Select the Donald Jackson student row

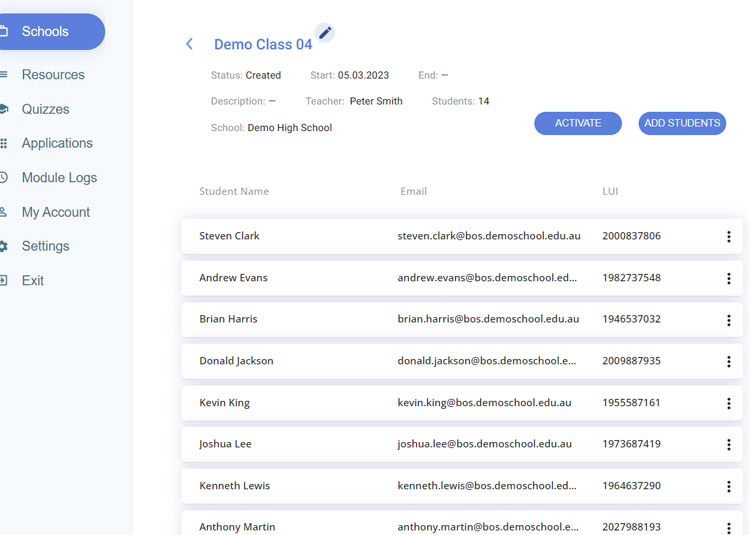click(236, 361)
